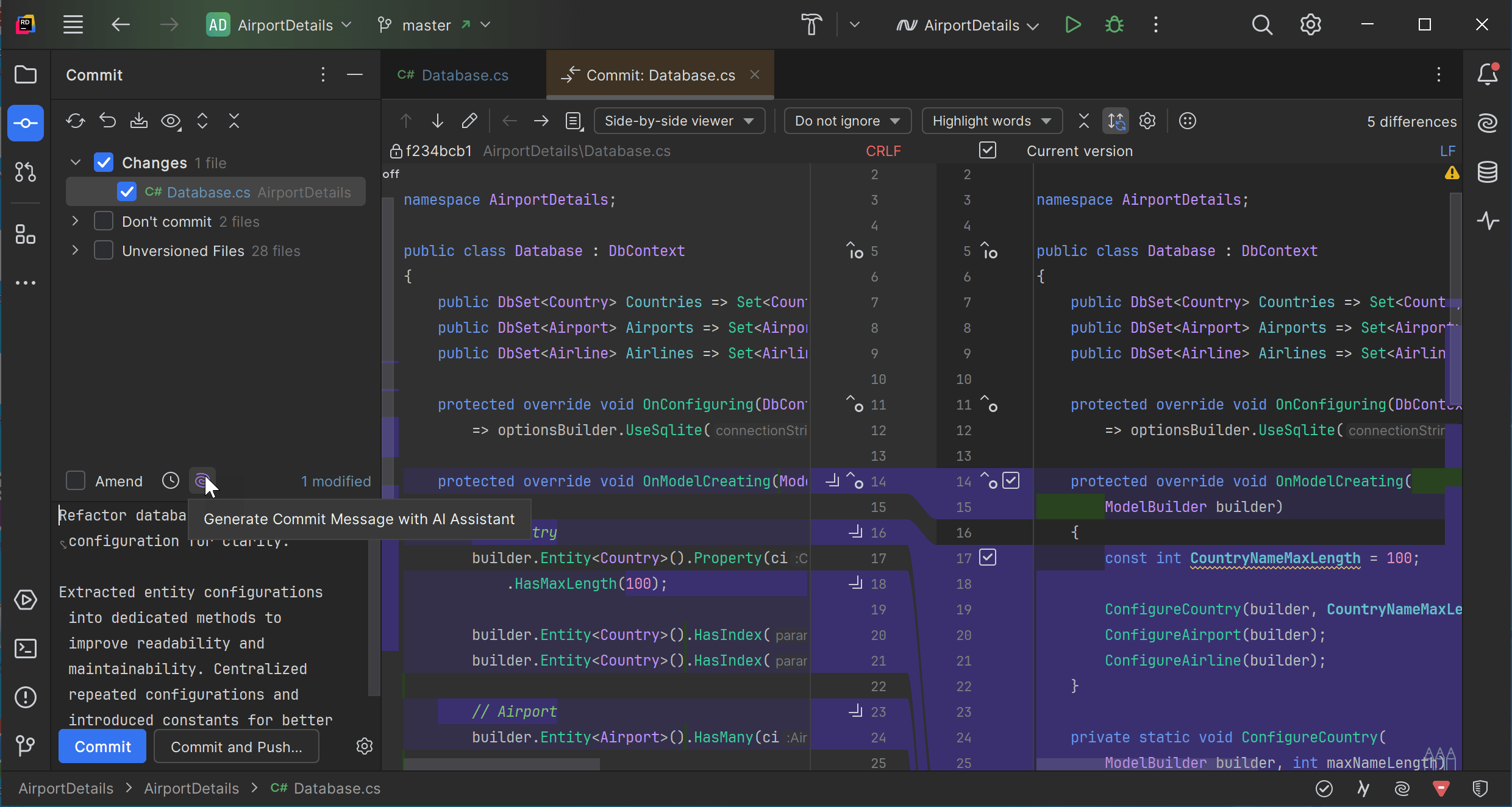Jump to next difference arrow
This screenshot has width=1512, height=807.
437,121
